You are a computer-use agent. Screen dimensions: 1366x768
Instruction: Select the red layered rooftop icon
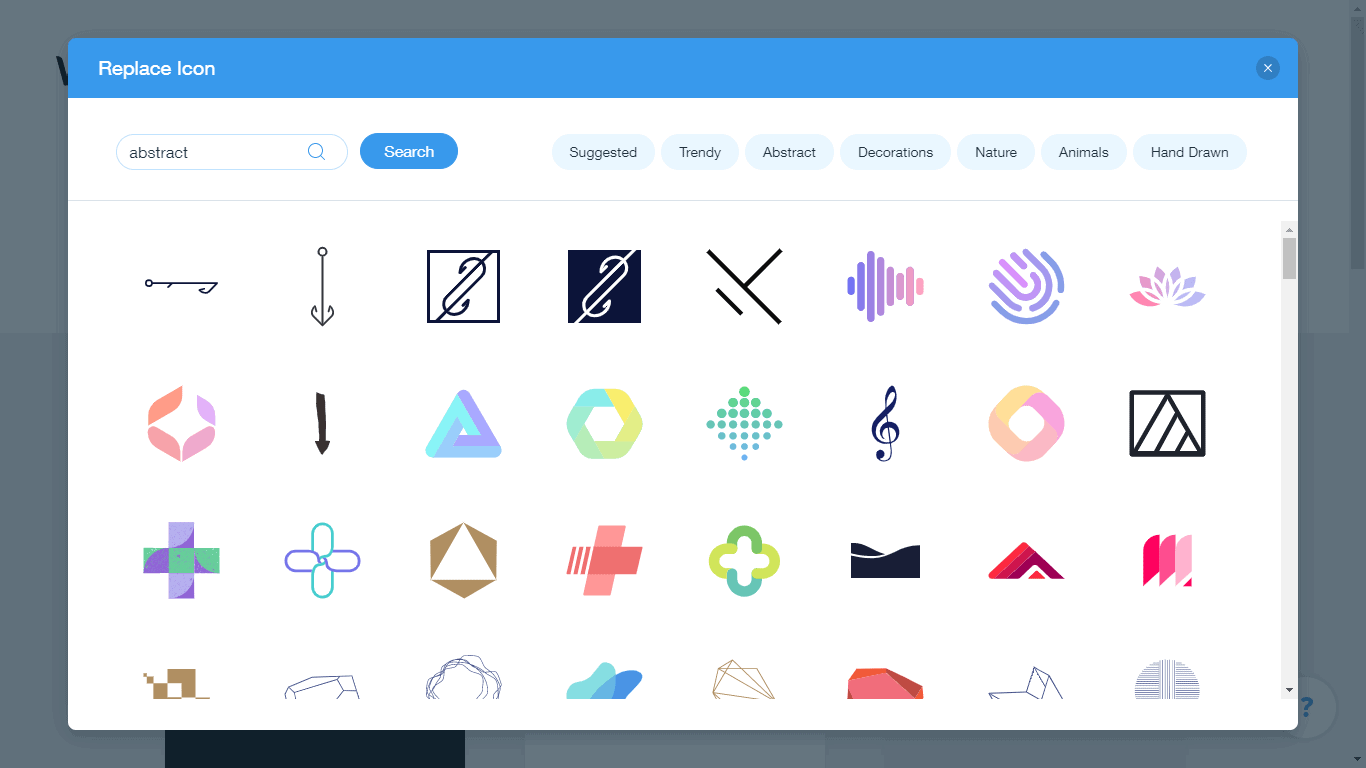tap(1026, 560)
